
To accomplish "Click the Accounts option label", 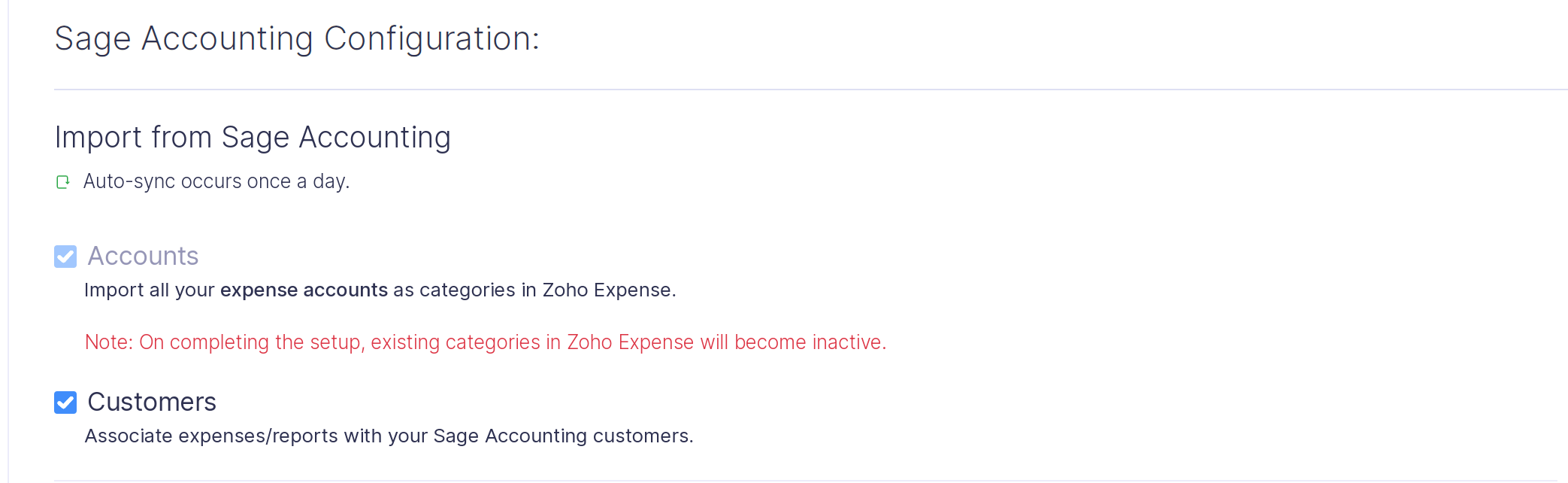I will [143, 257].
